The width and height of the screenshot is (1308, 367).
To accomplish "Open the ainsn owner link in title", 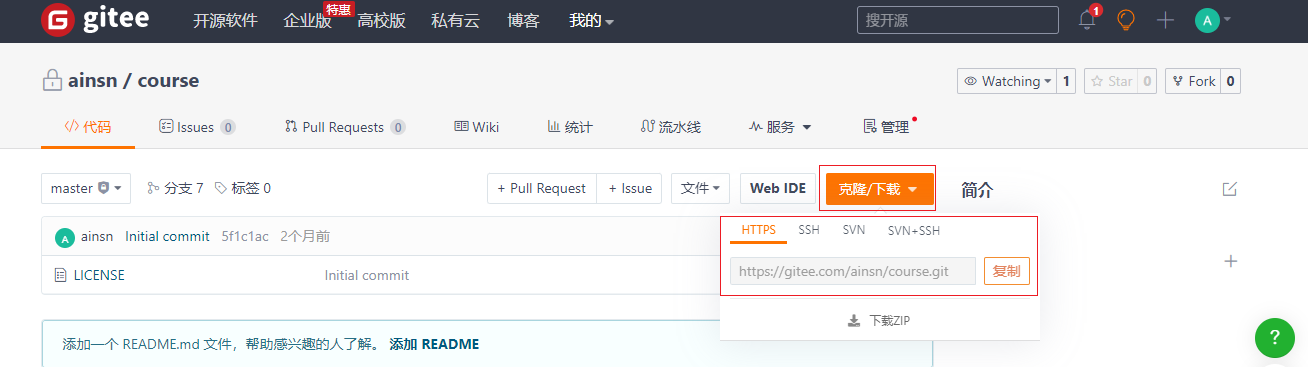I will click(x=92, y=81).
